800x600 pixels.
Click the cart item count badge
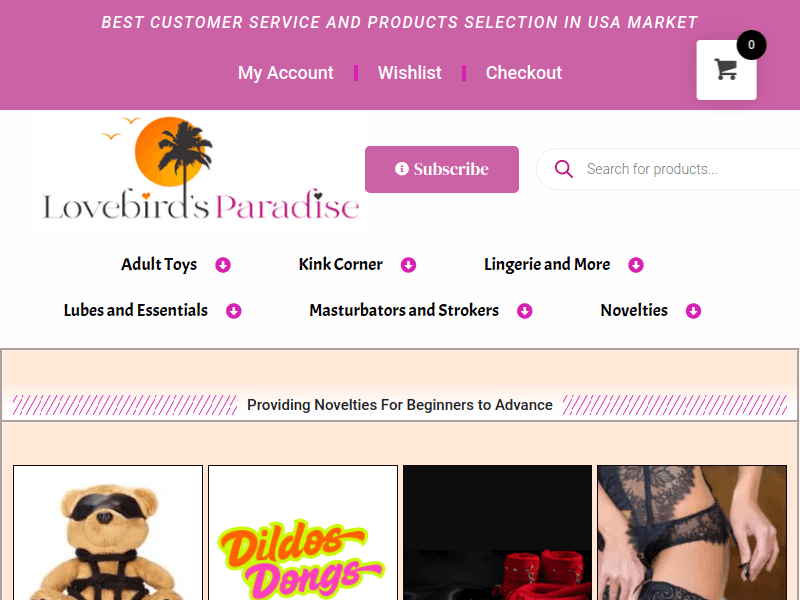point(751,45)
